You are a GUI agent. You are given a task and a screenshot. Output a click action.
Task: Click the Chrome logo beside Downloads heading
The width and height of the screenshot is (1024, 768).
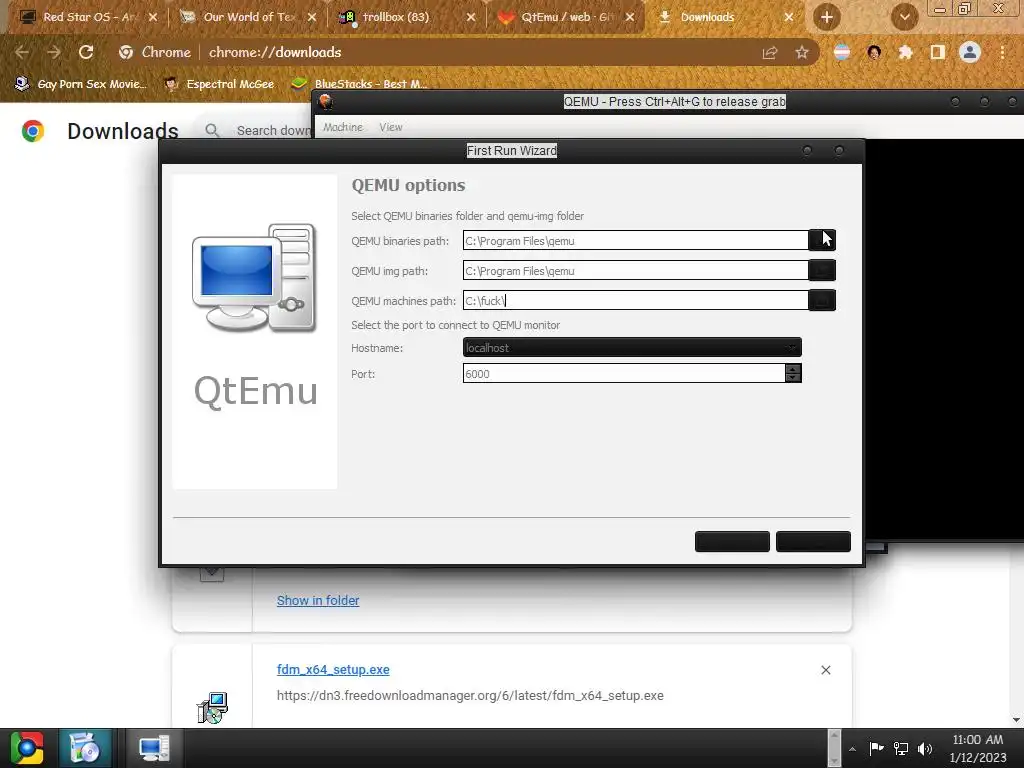[33, 131]
